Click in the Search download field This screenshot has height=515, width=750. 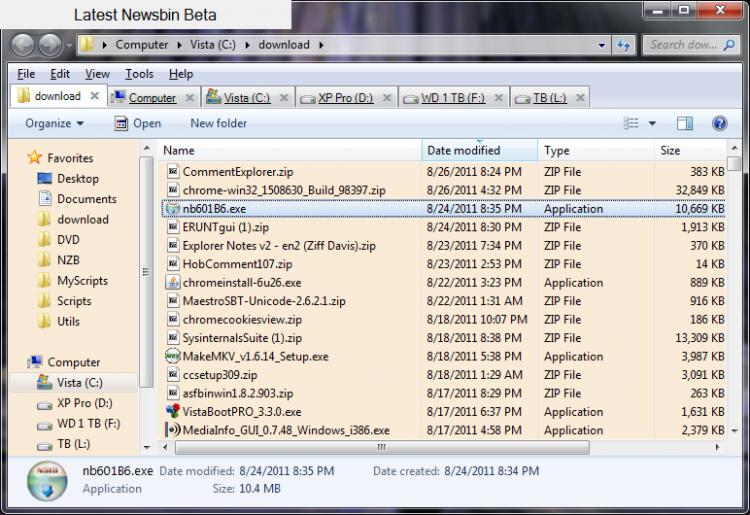click(683, 45)
